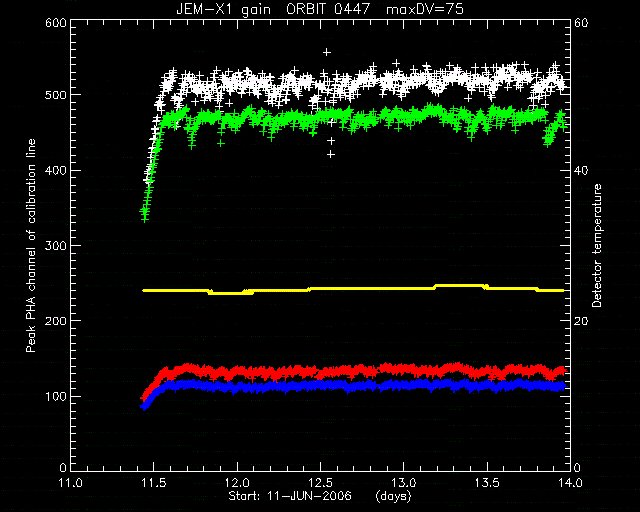The width and height of the screenshot is (640, 512).
Task: Click the Detector temperature axis label
Action: tap(596, 245)
